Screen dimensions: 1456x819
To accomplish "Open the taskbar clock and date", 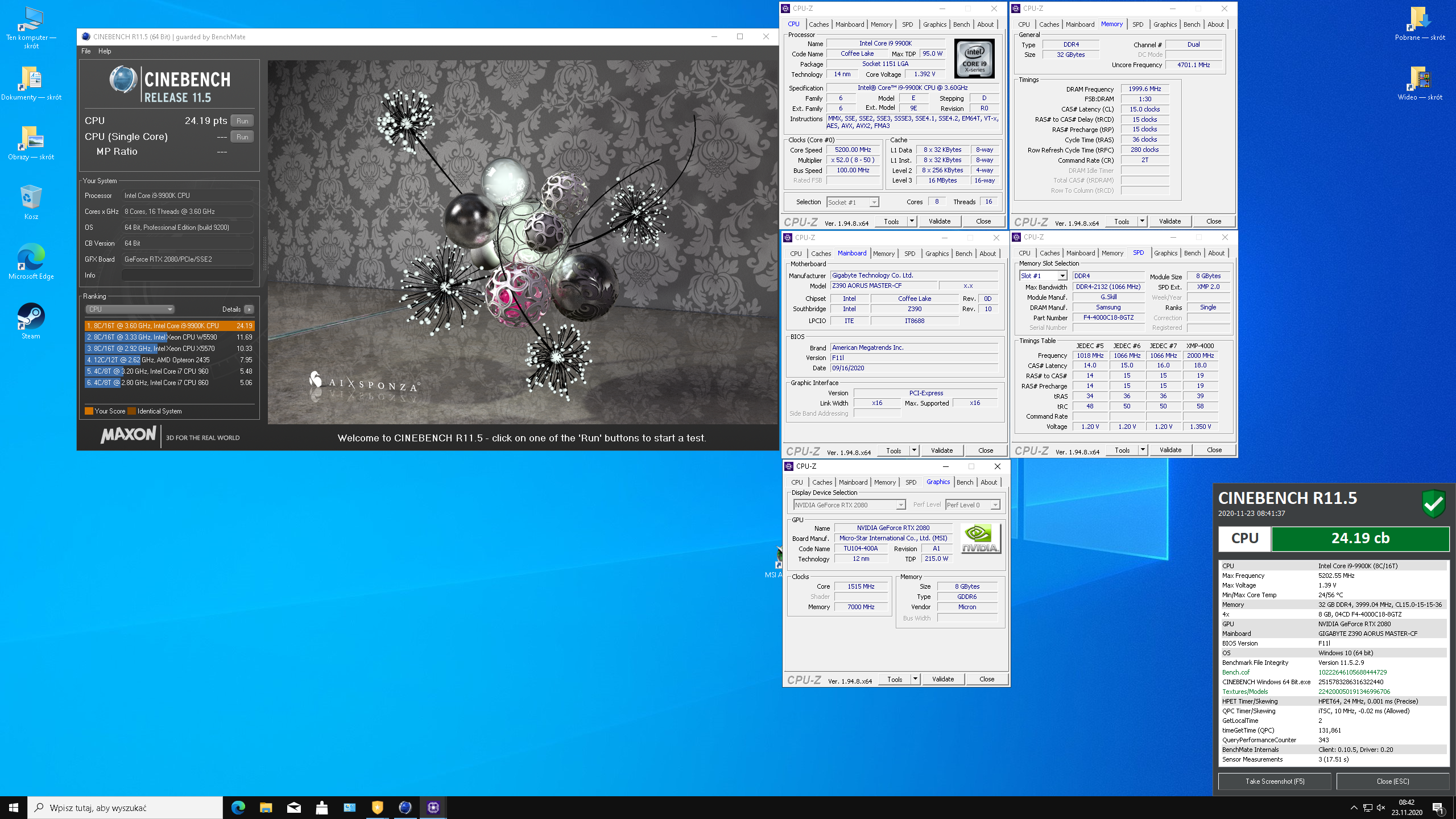I will click(x=1407, y=807).
